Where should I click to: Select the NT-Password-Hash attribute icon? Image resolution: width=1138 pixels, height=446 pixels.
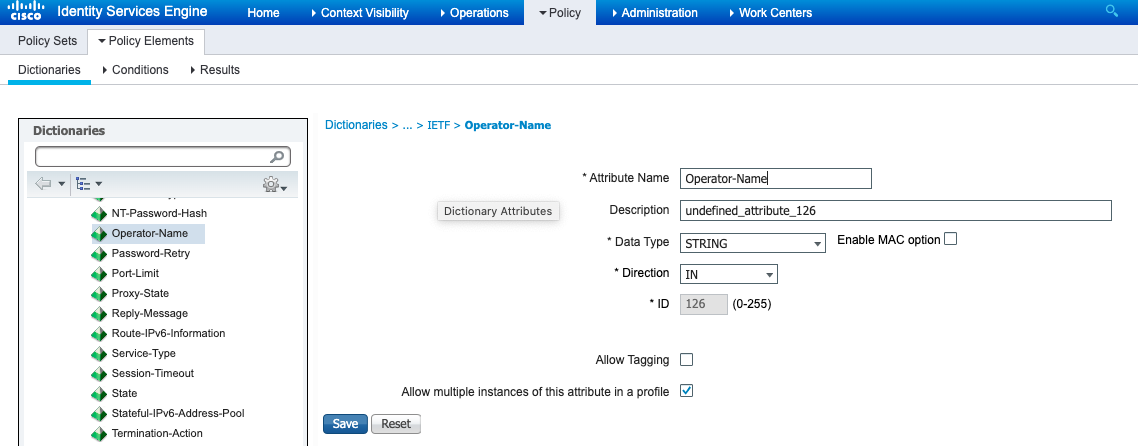point(98,214)
